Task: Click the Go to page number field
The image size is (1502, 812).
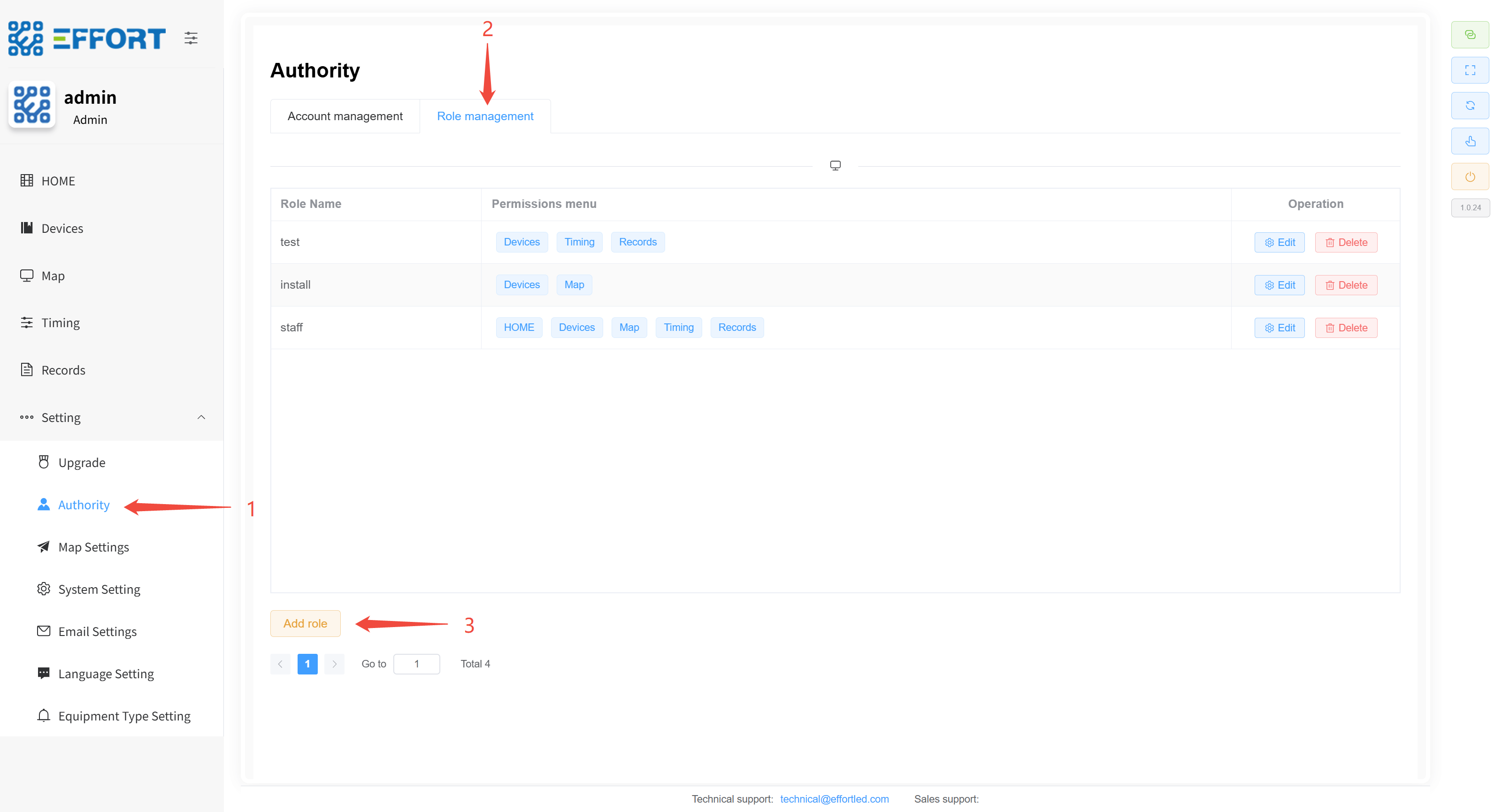Action: 416,664
